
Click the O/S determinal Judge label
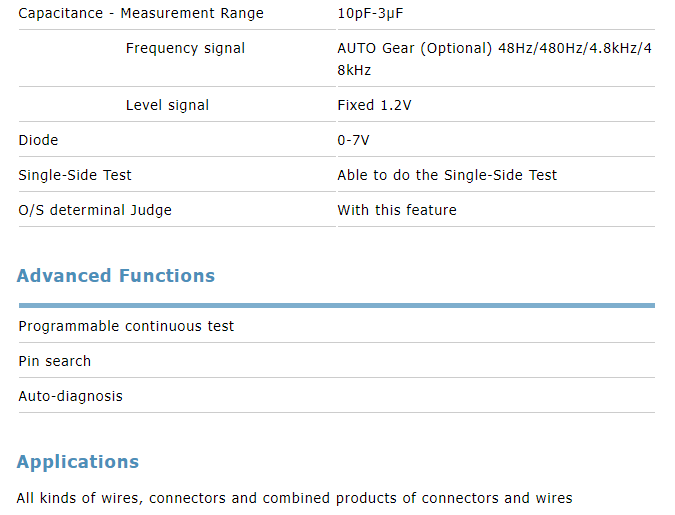[95, 210]
